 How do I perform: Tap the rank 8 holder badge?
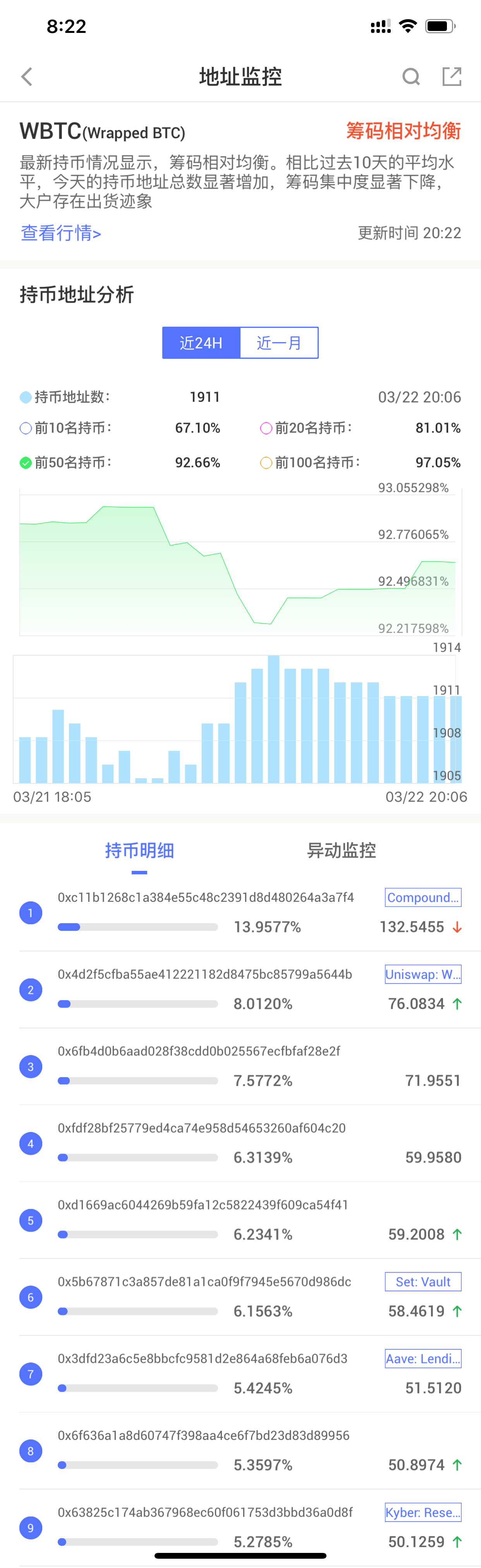(x=31, y=1451)
